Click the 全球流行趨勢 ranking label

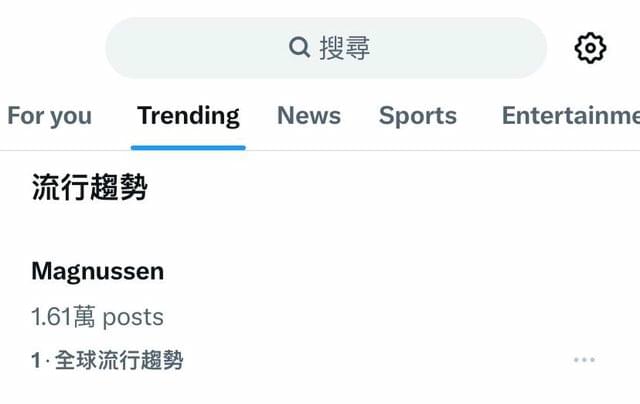[119, 360]
